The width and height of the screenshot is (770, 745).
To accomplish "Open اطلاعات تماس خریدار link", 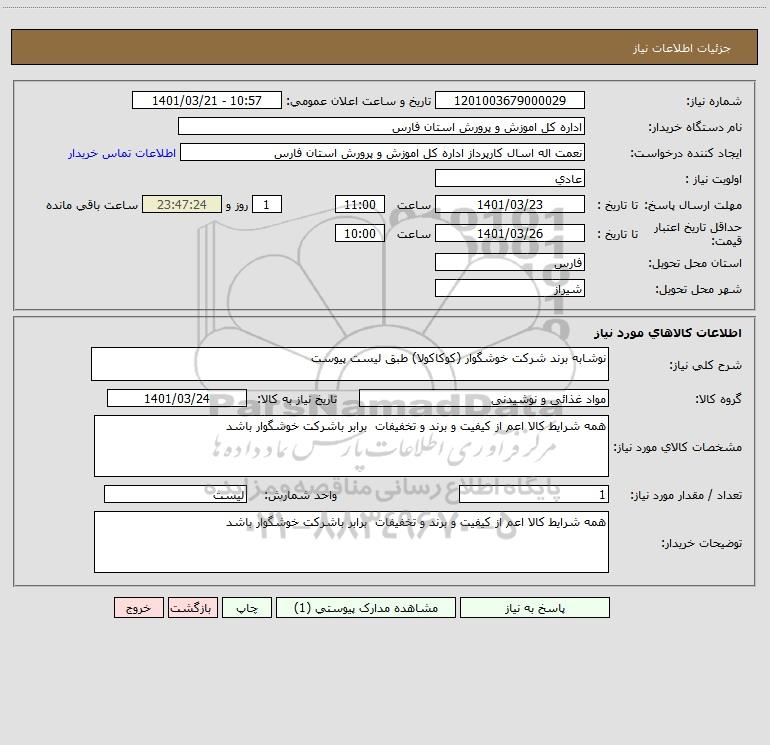I will (x=122, y=153).
